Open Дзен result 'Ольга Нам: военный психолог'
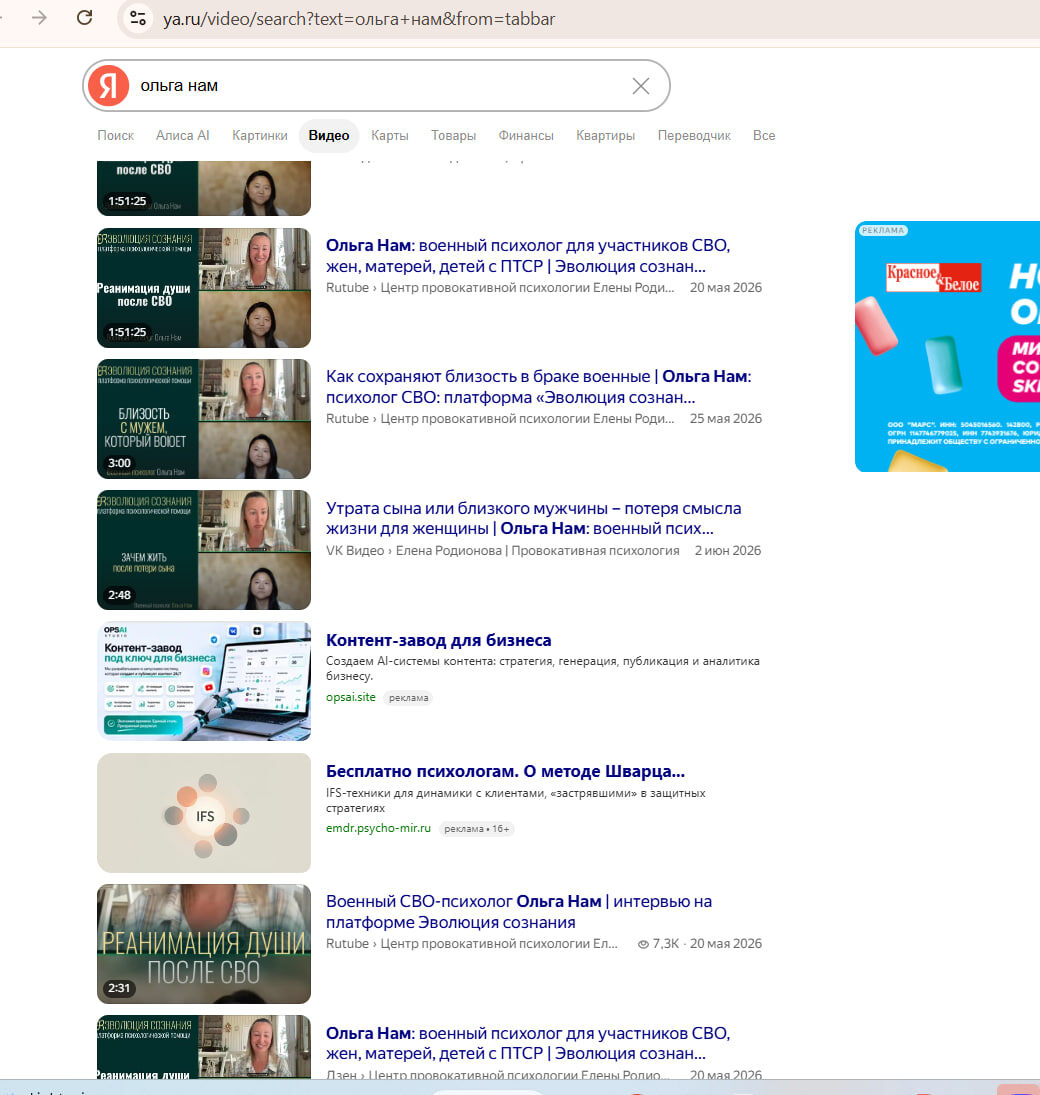 point(528,1043)
